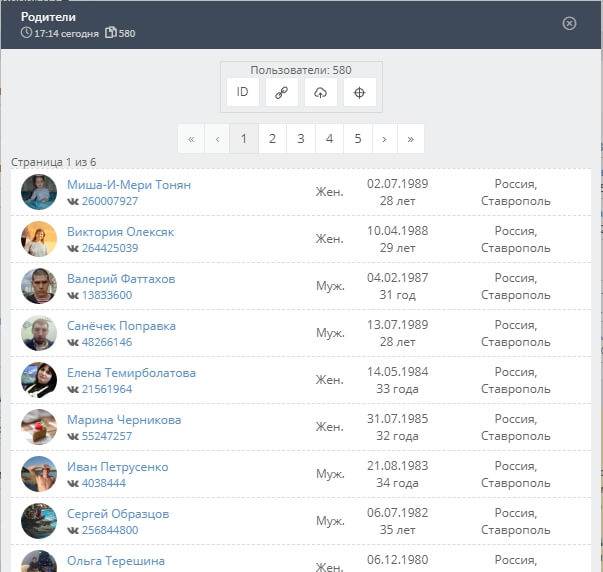
Task: Jump to the last page with double arrow
Action: click(x=410, y=139)
